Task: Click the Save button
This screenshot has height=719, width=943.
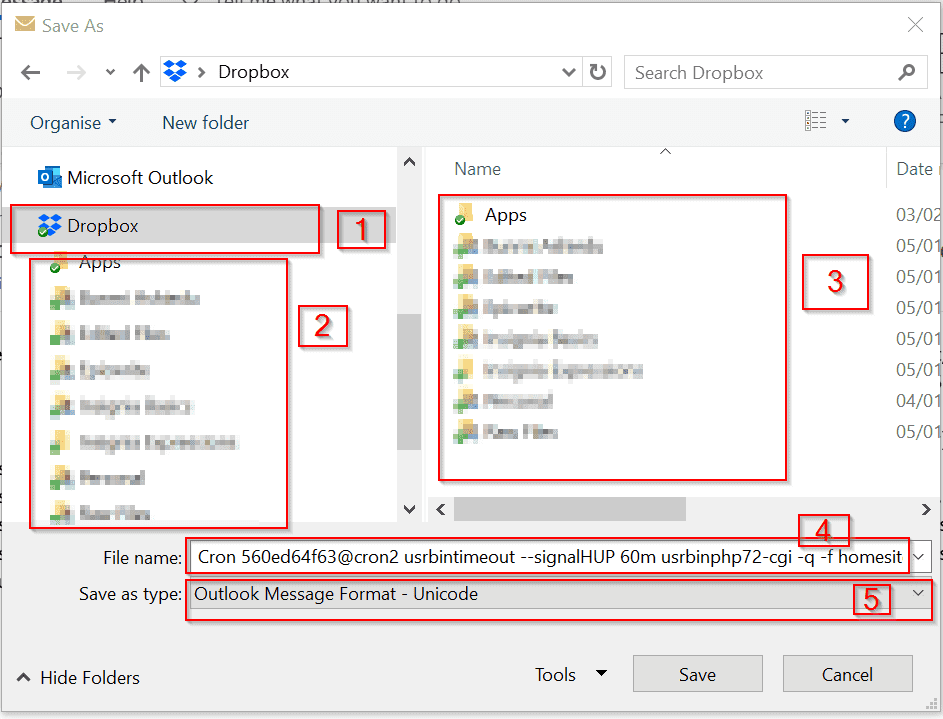Action: 697,674
